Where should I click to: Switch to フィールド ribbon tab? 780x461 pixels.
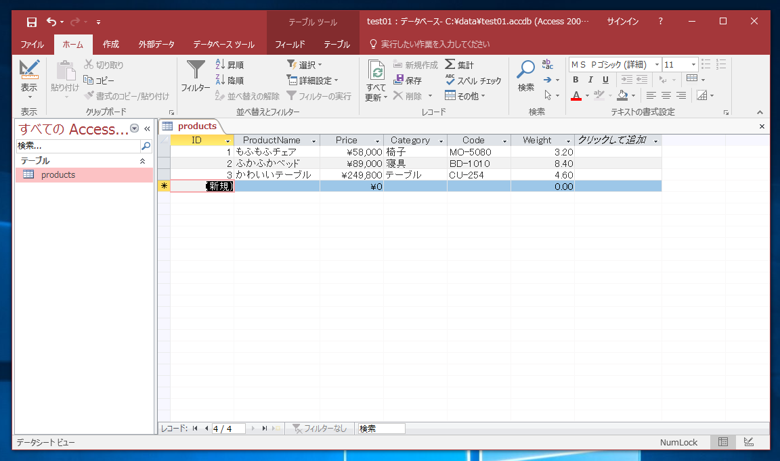coord(290,44)
